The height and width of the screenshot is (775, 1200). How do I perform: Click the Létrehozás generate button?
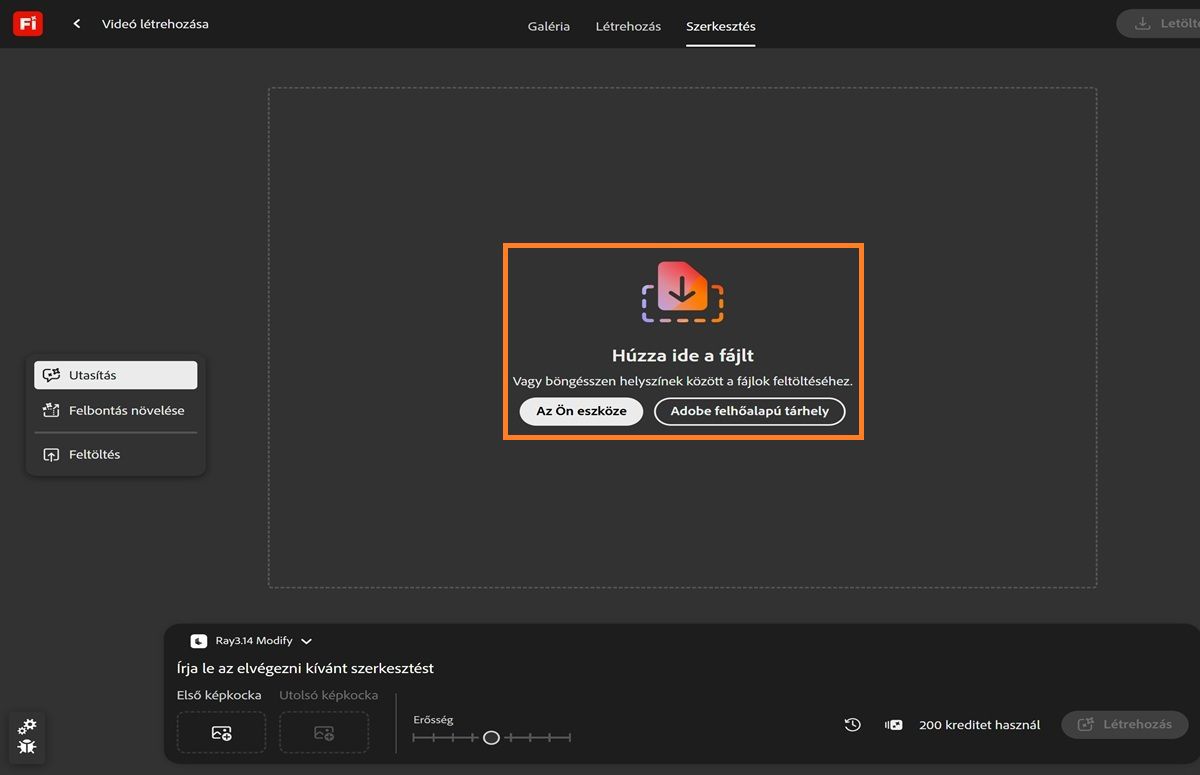(1125, 724)
